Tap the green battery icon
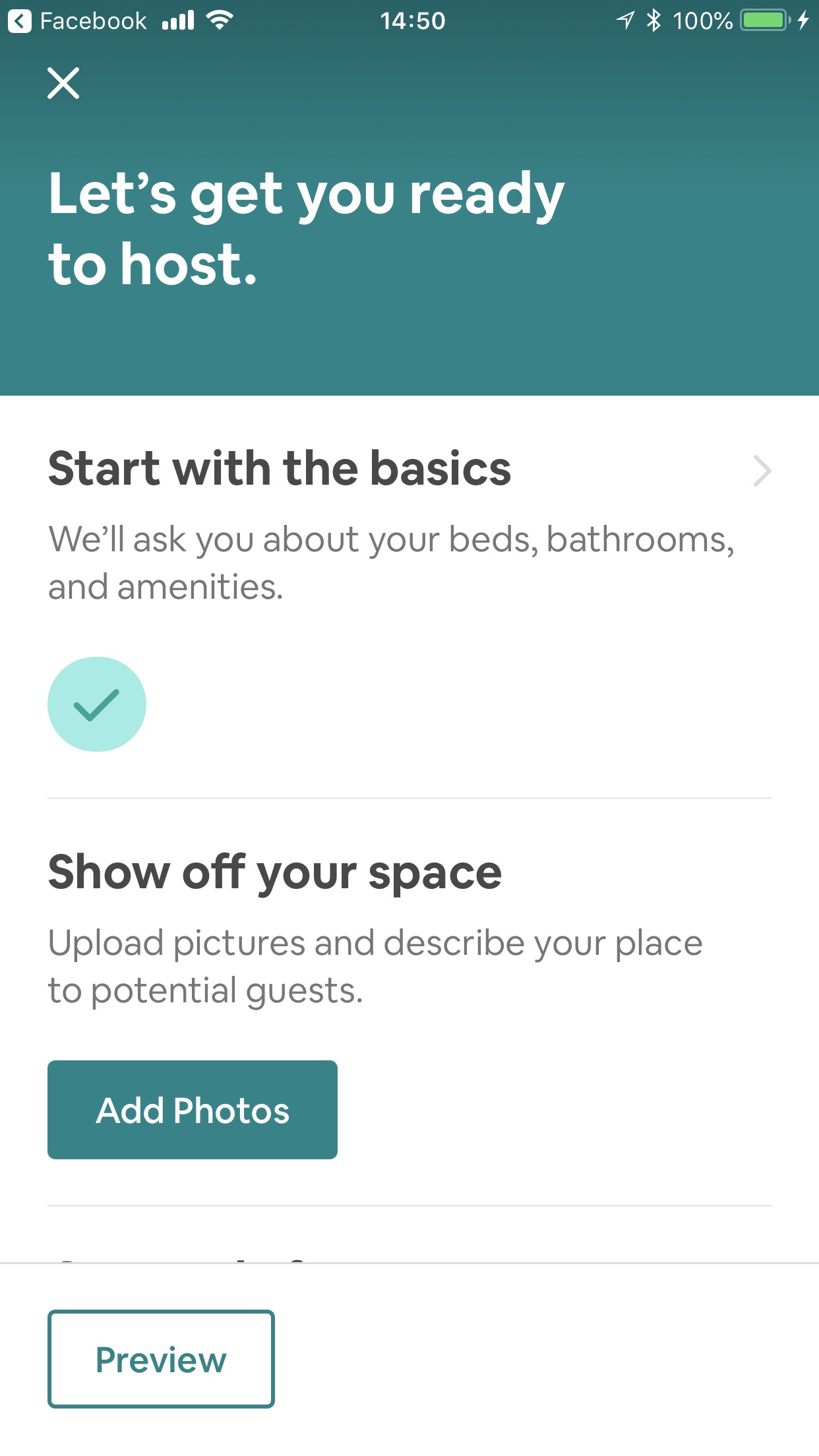819x1456 pixels. click(x=765, y=20)
